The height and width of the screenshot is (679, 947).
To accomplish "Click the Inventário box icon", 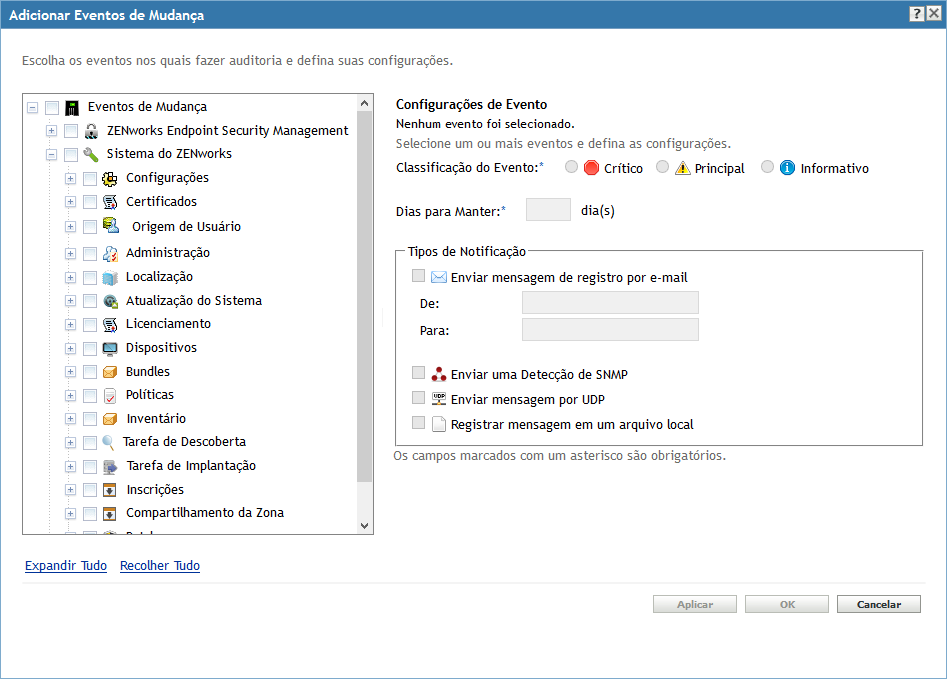I will [110, 419].
